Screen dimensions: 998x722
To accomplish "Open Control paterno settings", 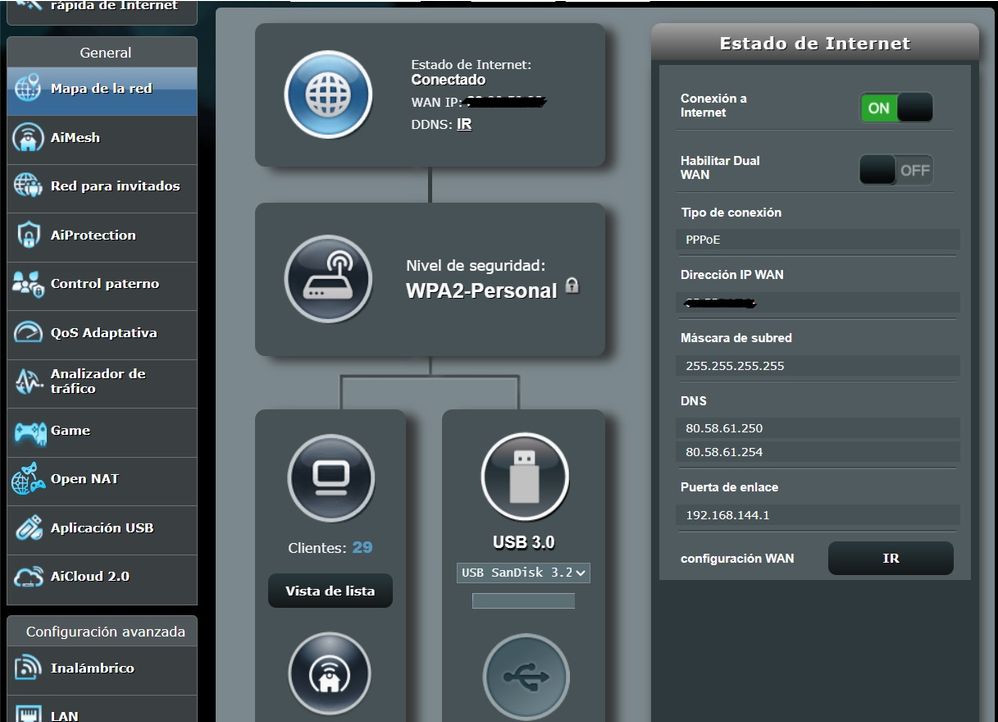I will pyautogui.click(x=102, y=284).
